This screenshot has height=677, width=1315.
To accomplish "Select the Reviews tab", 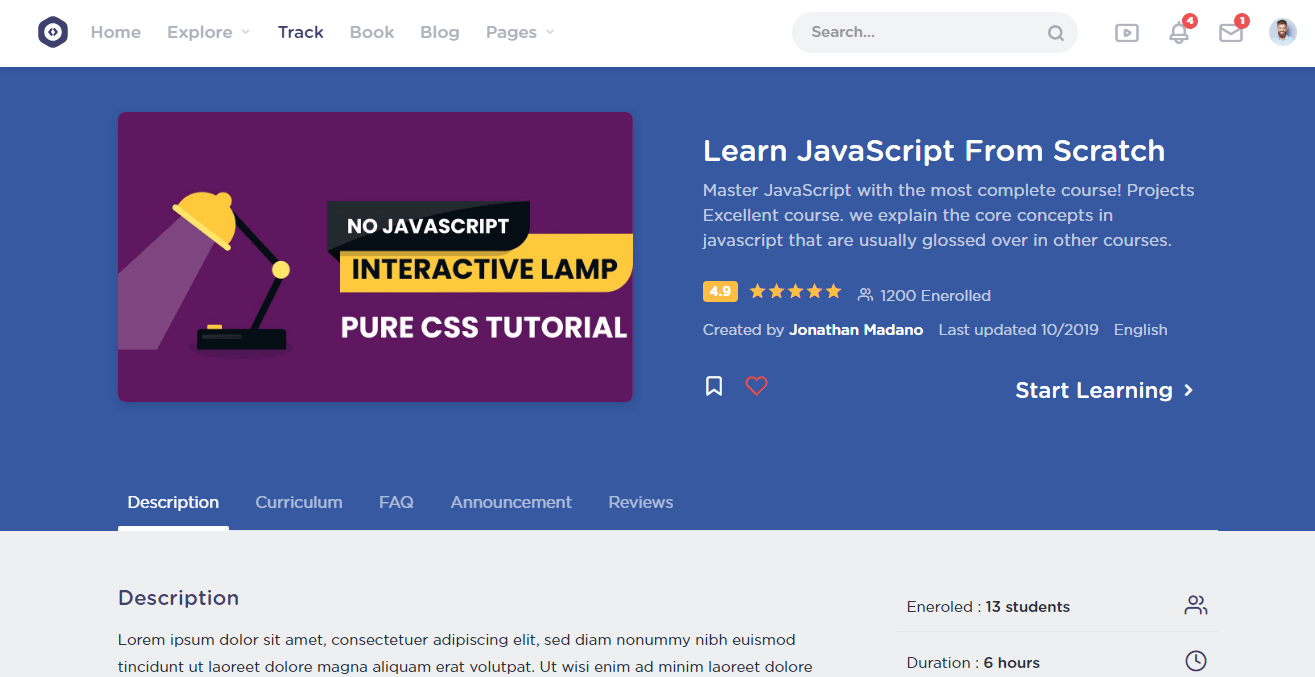I will point(640,502).
